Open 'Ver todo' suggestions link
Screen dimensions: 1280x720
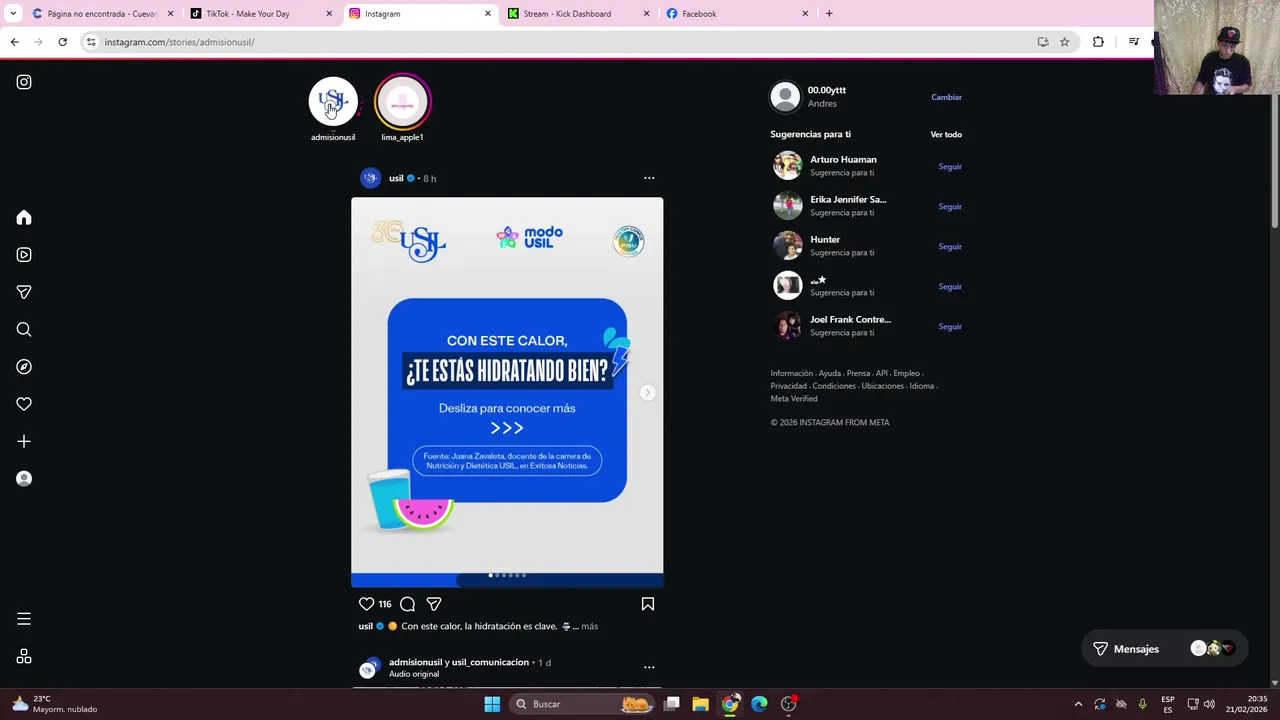pos(946,134)
